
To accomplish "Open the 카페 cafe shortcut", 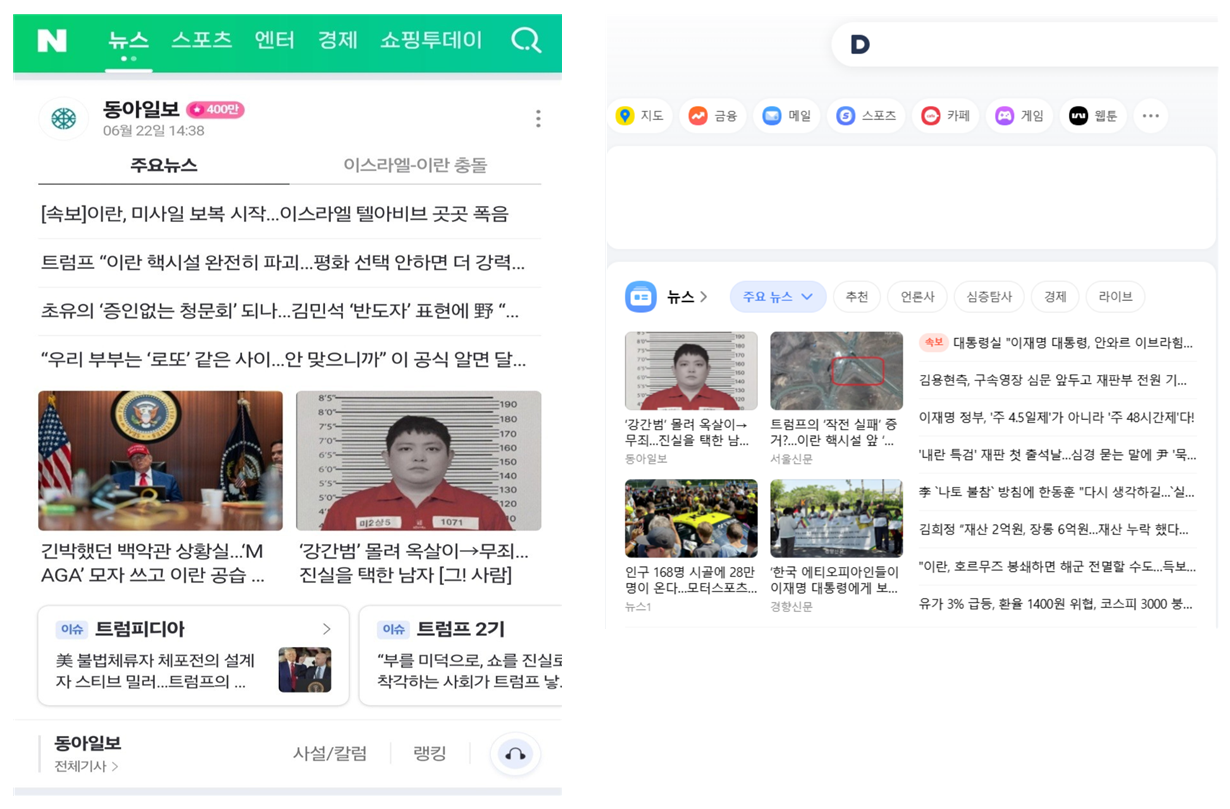I will [945, 116].
